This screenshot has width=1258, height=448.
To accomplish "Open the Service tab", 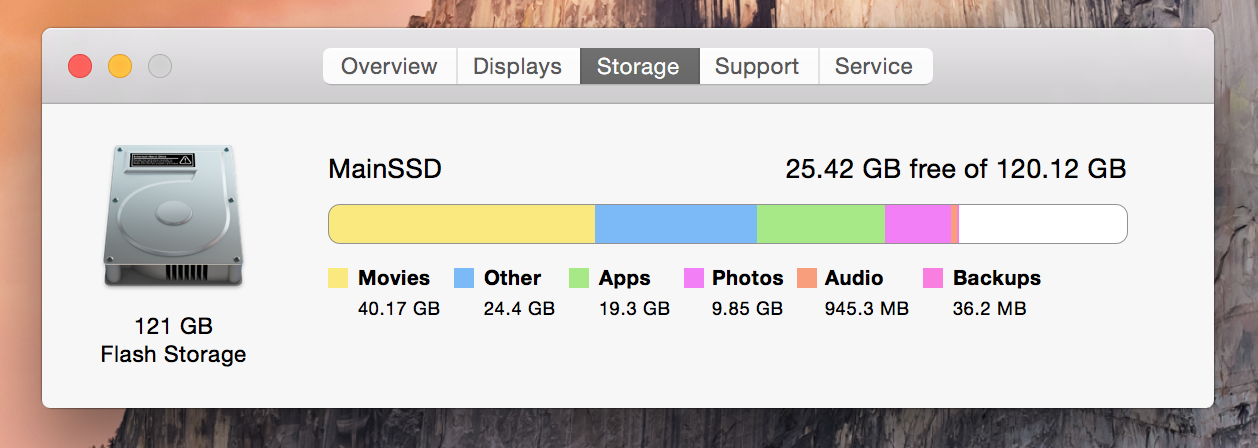I will tap(874, 67).
